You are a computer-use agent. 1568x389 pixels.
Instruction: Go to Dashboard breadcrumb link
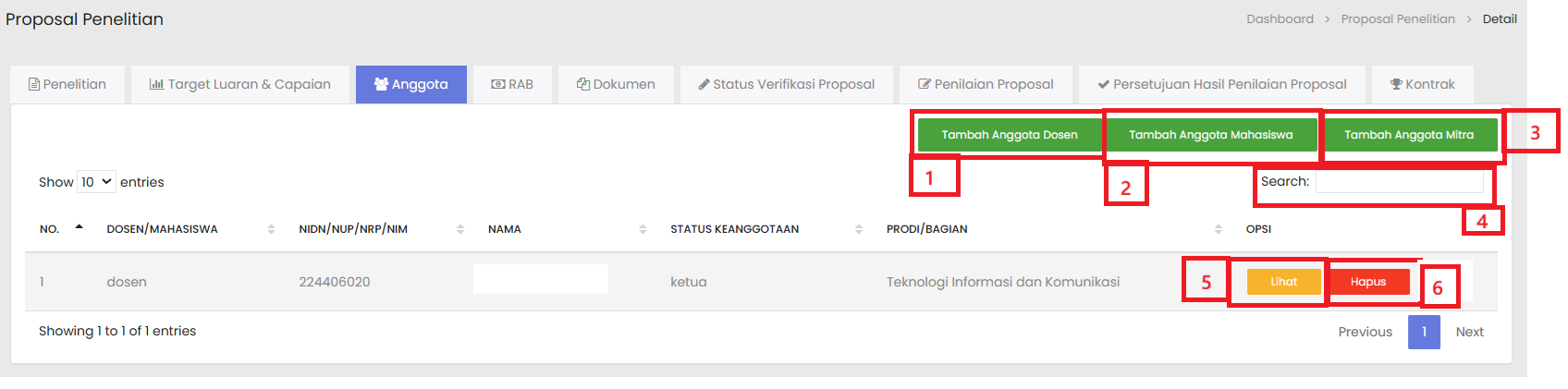pyautogui.click(x=1280, y=18)
